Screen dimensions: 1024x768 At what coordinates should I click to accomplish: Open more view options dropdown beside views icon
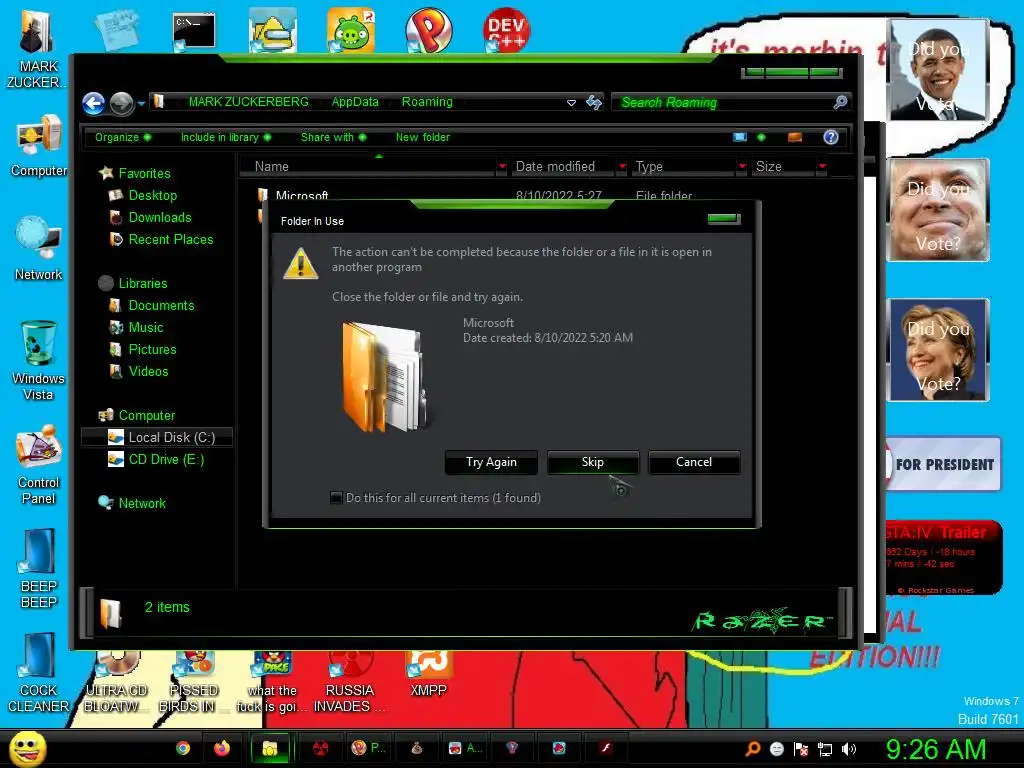761,137
